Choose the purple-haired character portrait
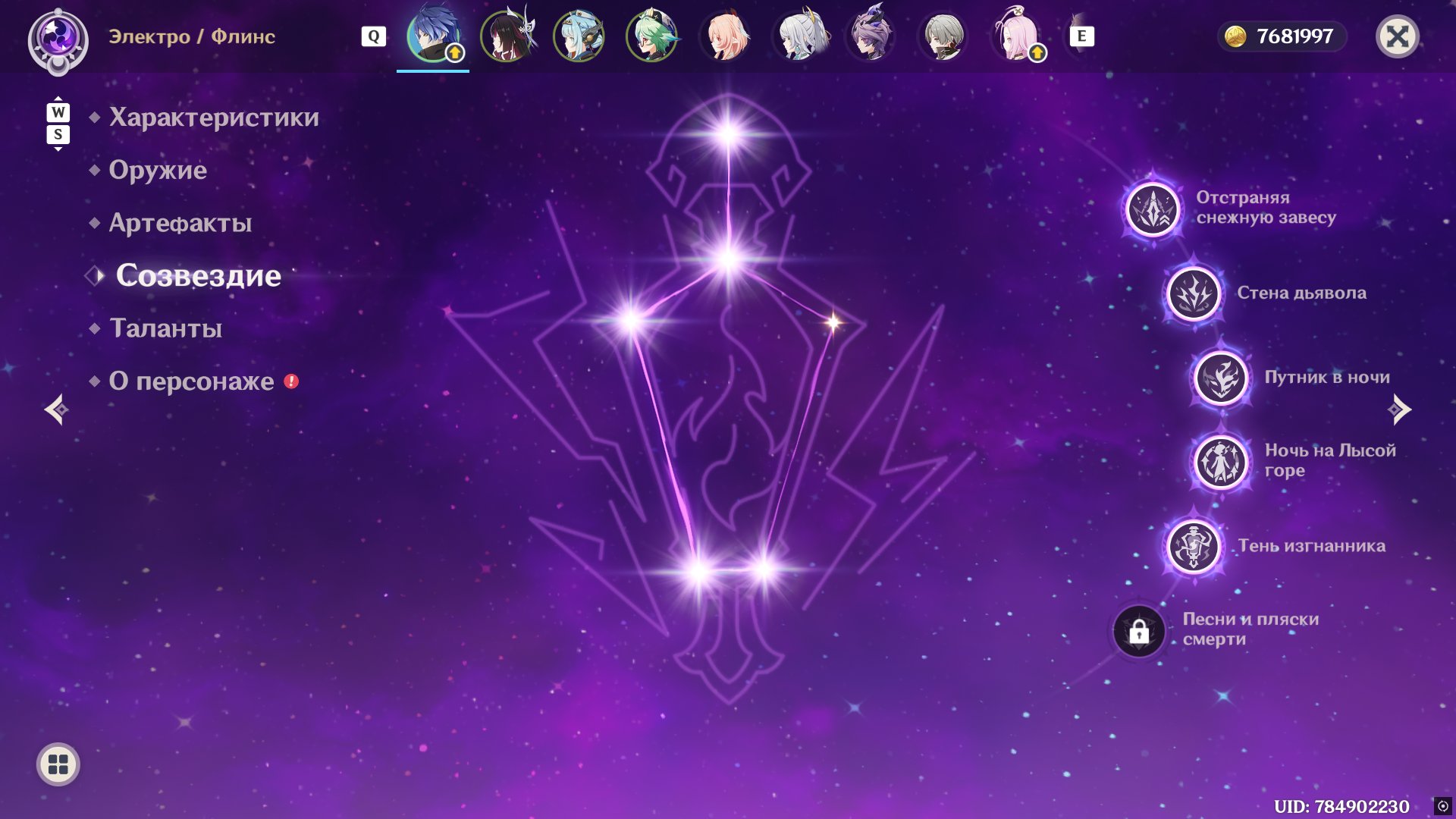Screen dimensions: 1456x819 871,36
